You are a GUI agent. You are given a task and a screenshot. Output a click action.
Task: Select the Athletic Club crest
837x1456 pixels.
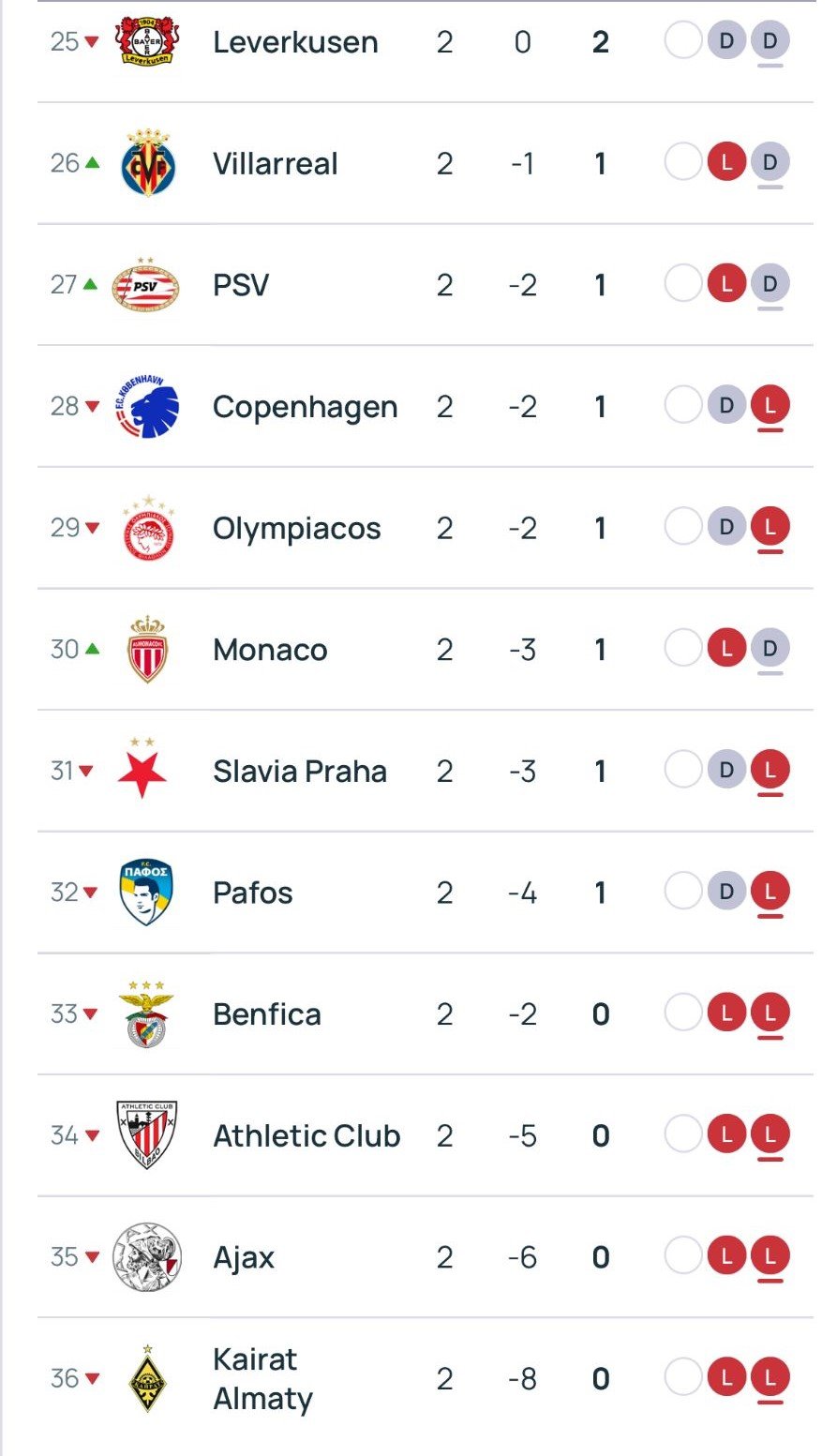[146, 1135]
